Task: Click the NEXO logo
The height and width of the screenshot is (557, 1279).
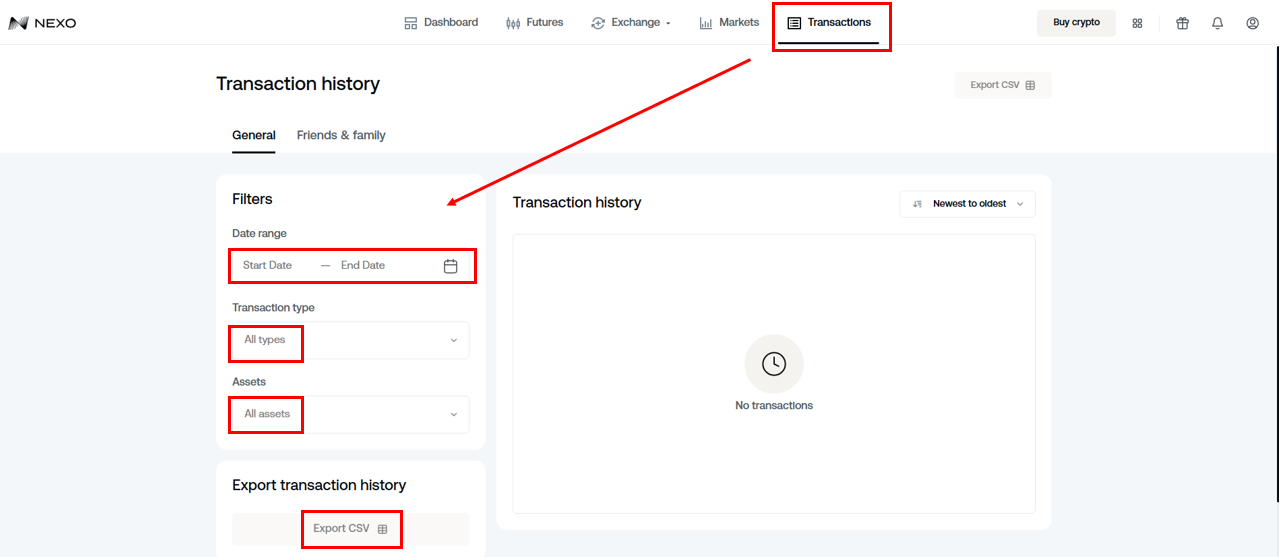Action: (42, 23)
